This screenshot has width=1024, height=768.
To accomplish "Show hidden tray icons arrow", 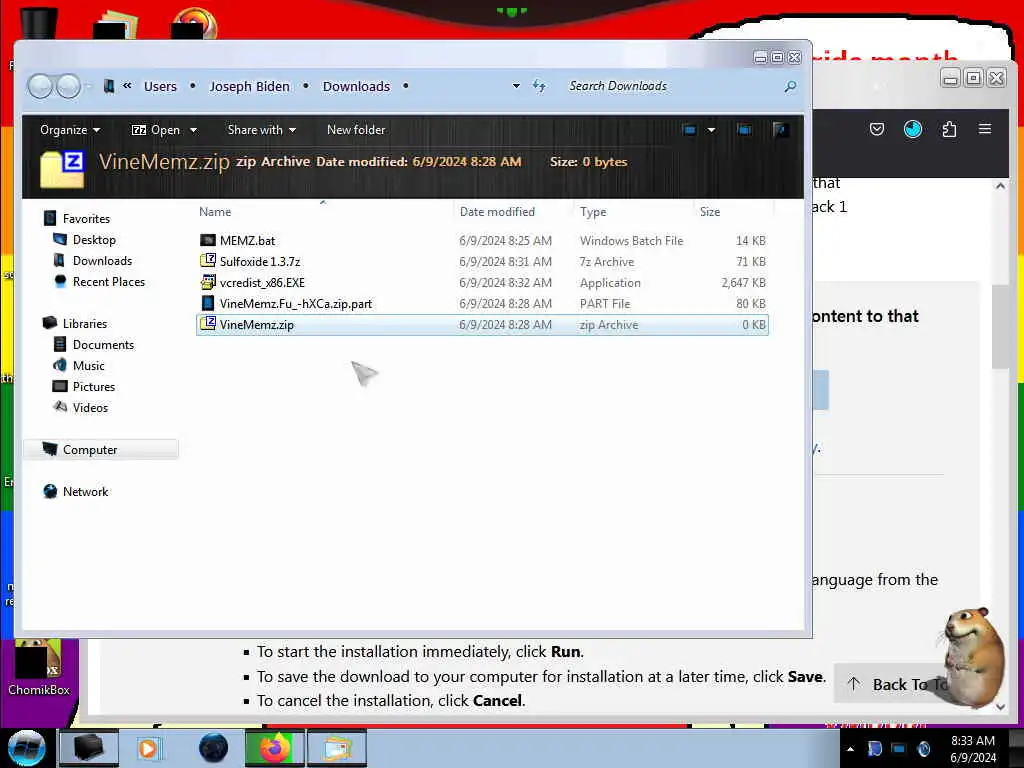I will (x=850, y=749).
